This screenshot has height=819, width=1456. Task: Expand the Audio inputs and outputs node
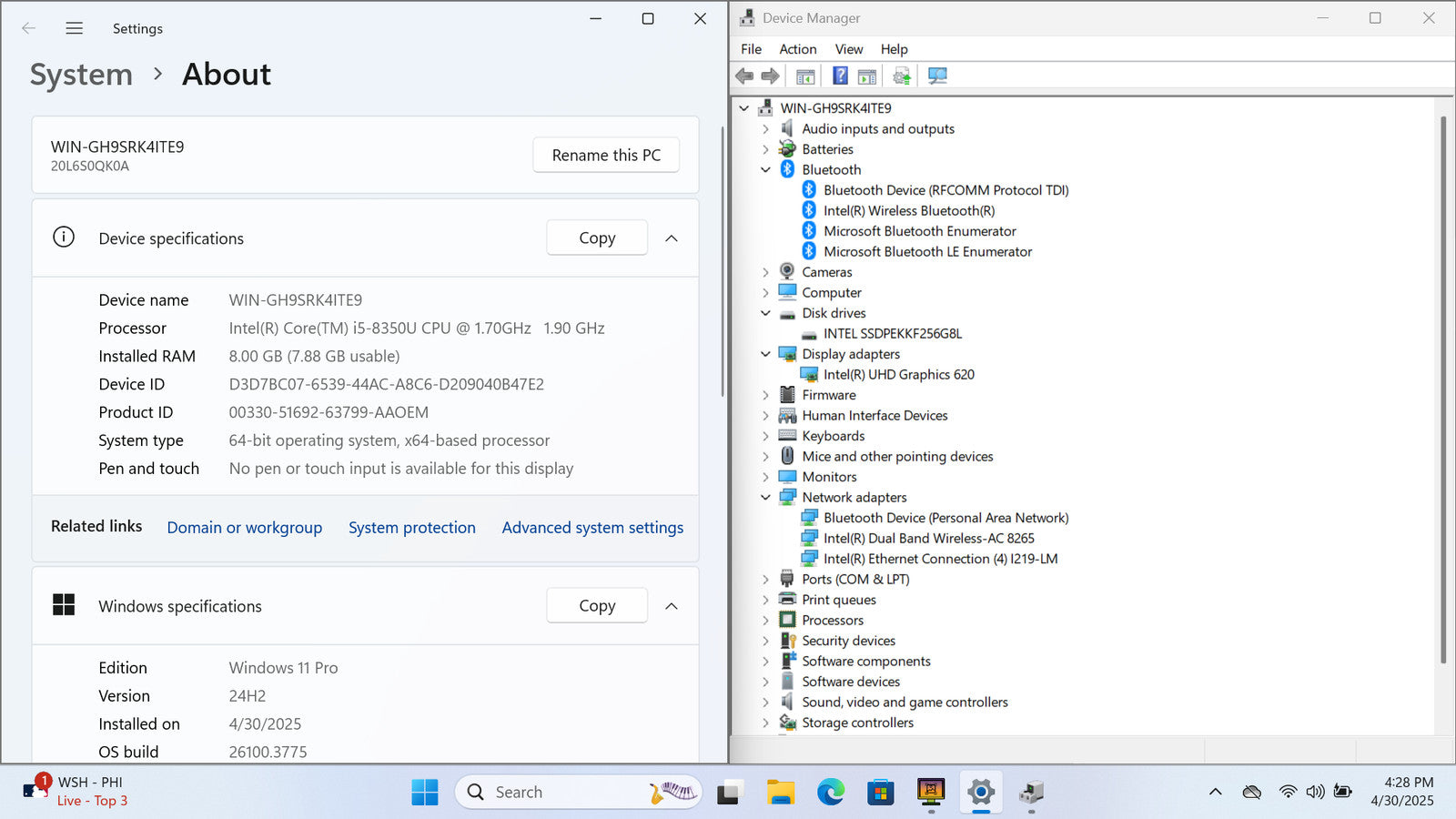pos(765,128)
